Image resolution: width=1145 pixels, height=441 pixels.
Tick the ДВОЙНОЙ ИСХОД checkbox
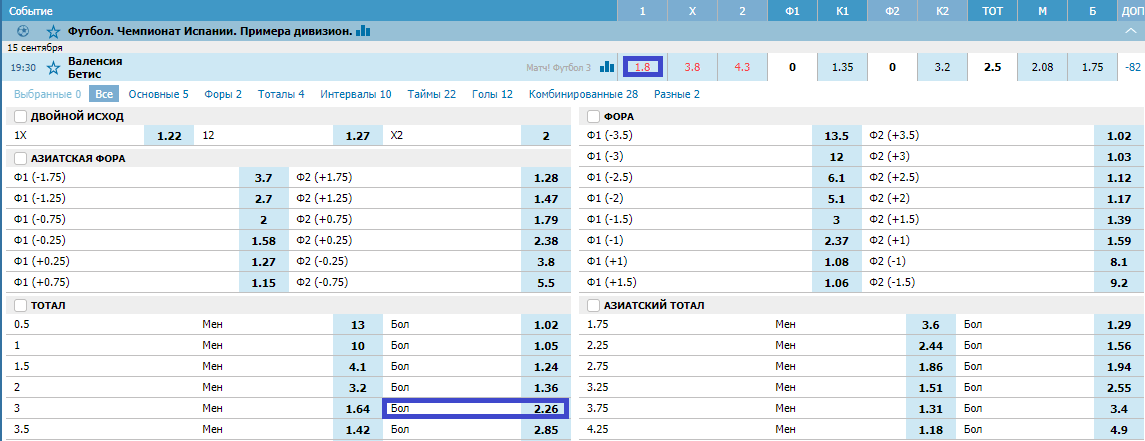click(20, 117)
